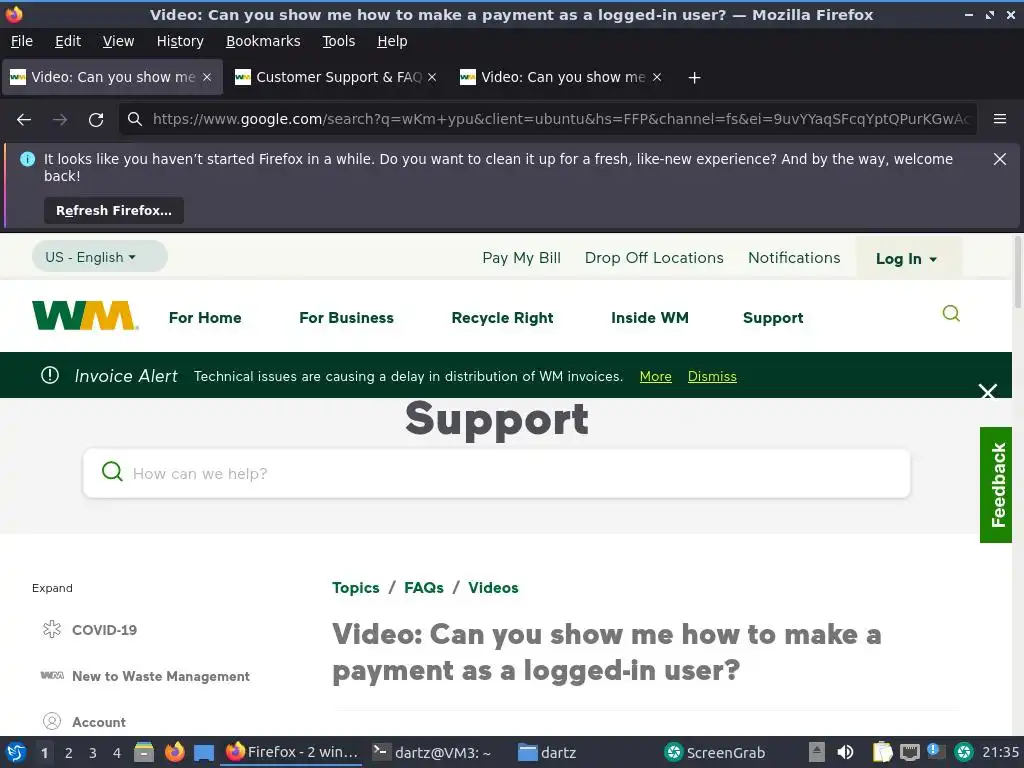The image size is (1024, 768).
Task: Open the For Business menu
Action: (x=346, y=318)
